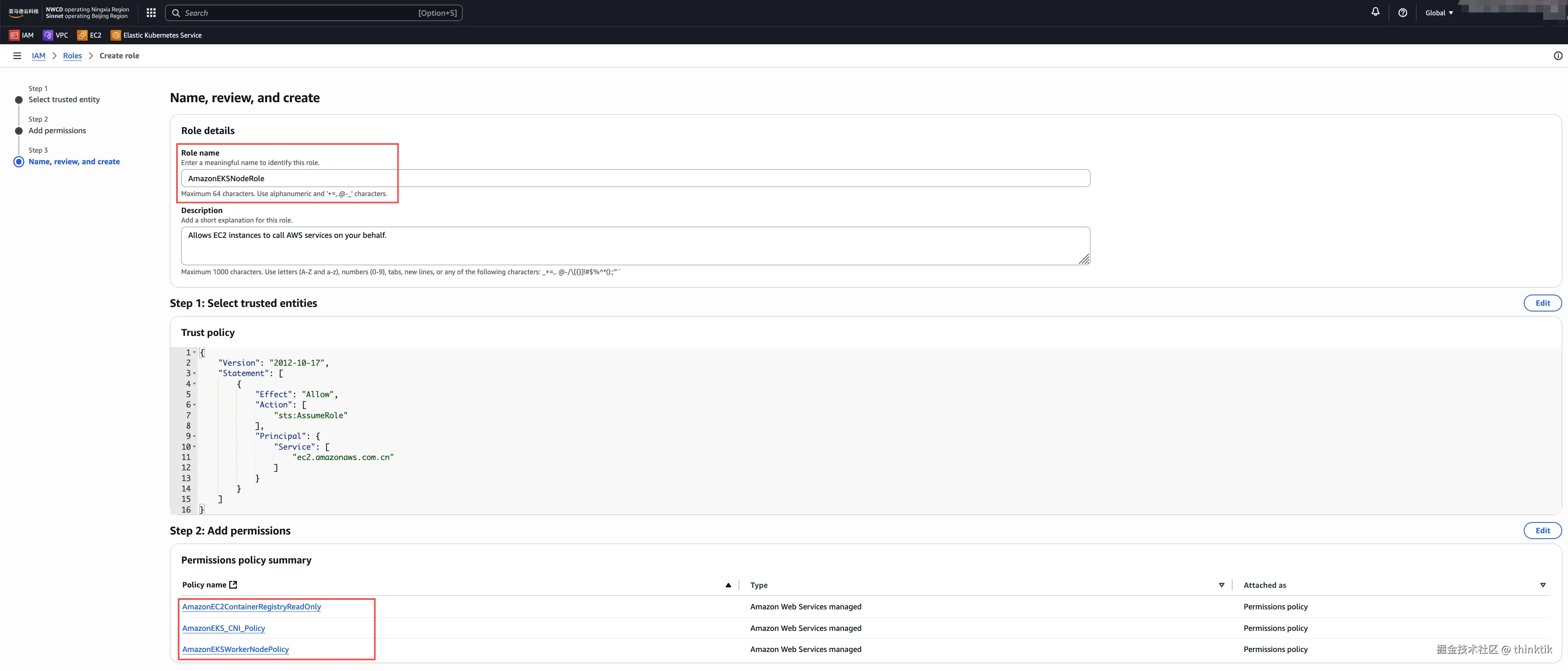This screenshot has height=671, width=1568.
Task: Go to Roles breadcrumb link
Action: (72, 55)
